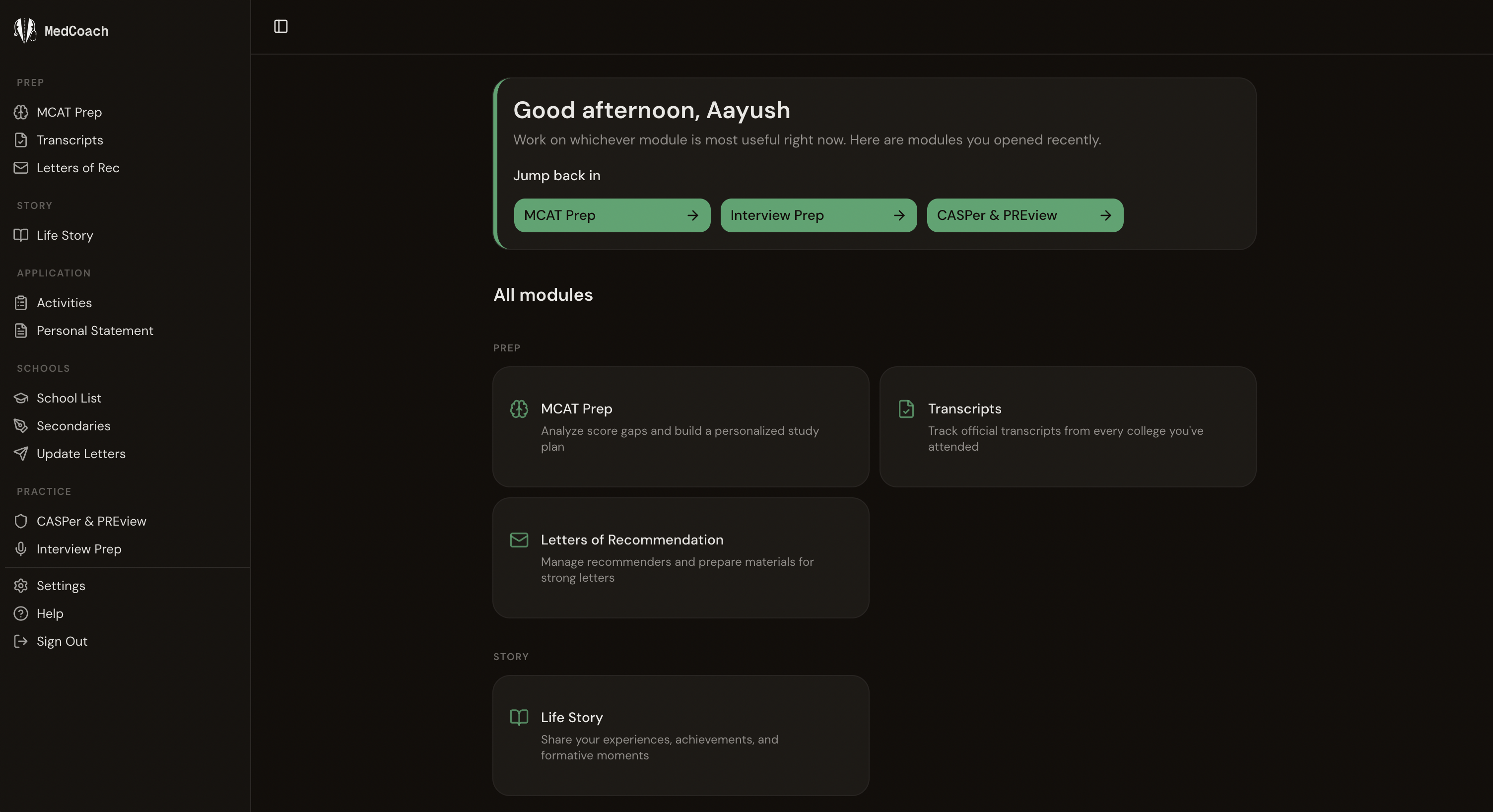Image resolution: width=1493 pixels, height=812 pixels.
Task: Open Update Letters paper plane icon
Action: tap(21, 453)
